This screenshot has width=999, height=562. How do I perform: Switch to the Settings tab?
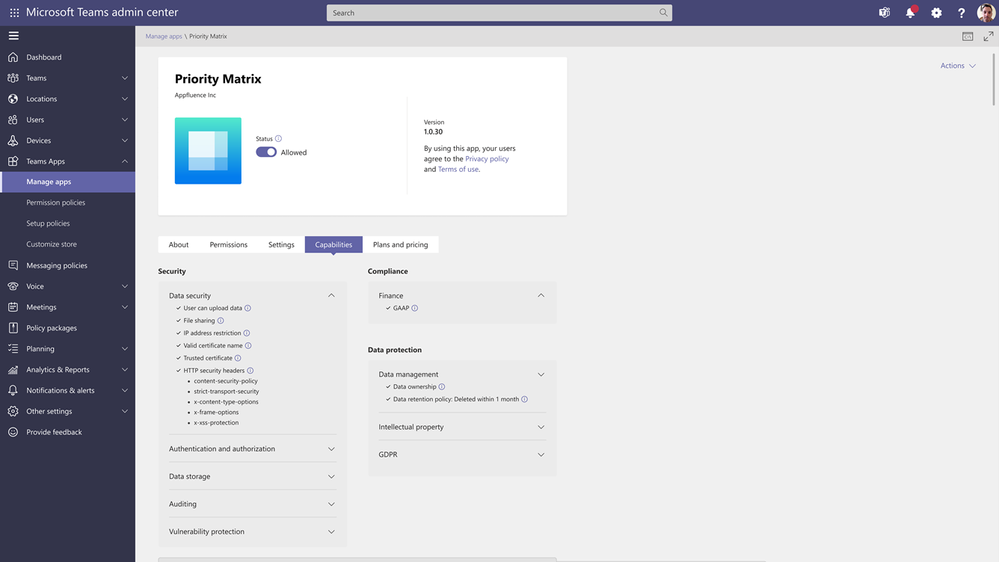tap(281, 245)
